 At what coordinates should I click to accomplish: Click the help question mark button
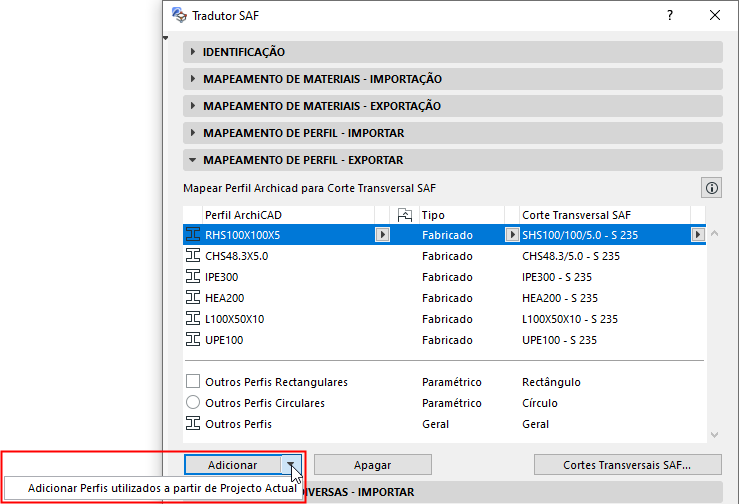[670, 15]
